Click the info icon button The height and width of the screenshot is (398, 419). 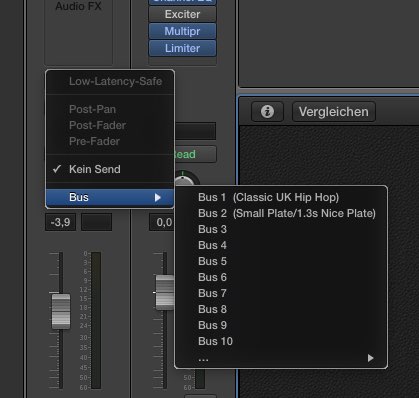(267, 112)
